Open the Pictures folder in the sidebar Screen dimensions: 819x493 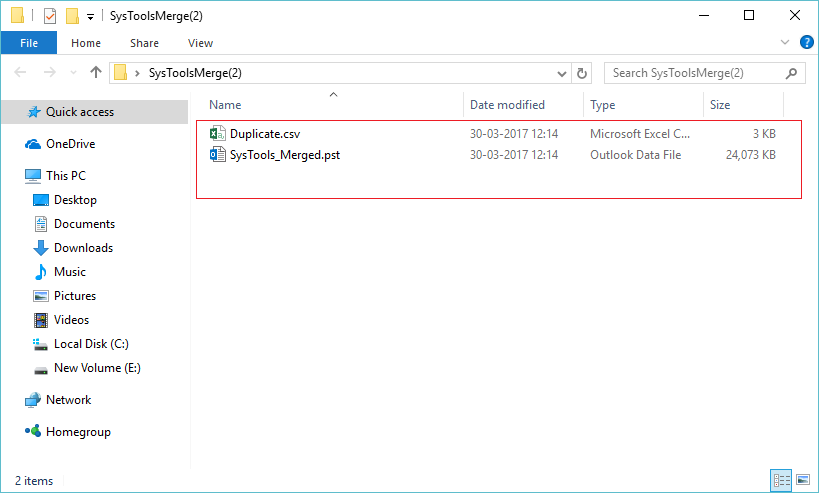75,296
